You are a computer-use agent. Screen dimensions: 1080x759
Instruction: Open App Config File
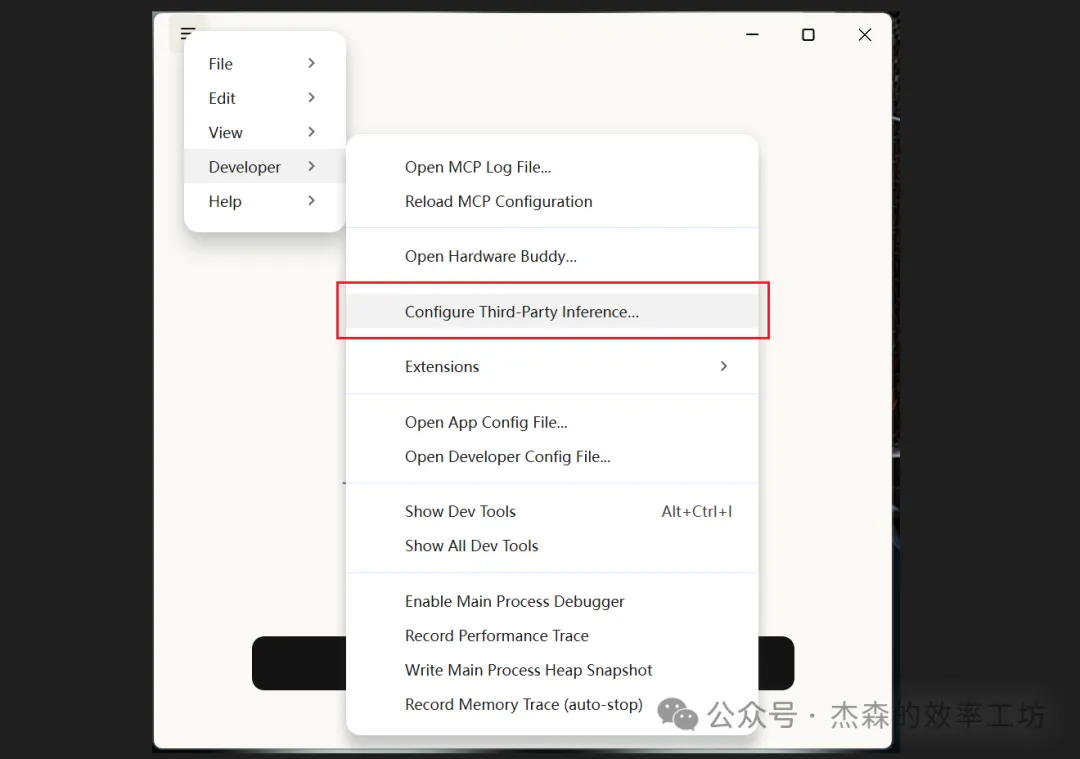486,422
